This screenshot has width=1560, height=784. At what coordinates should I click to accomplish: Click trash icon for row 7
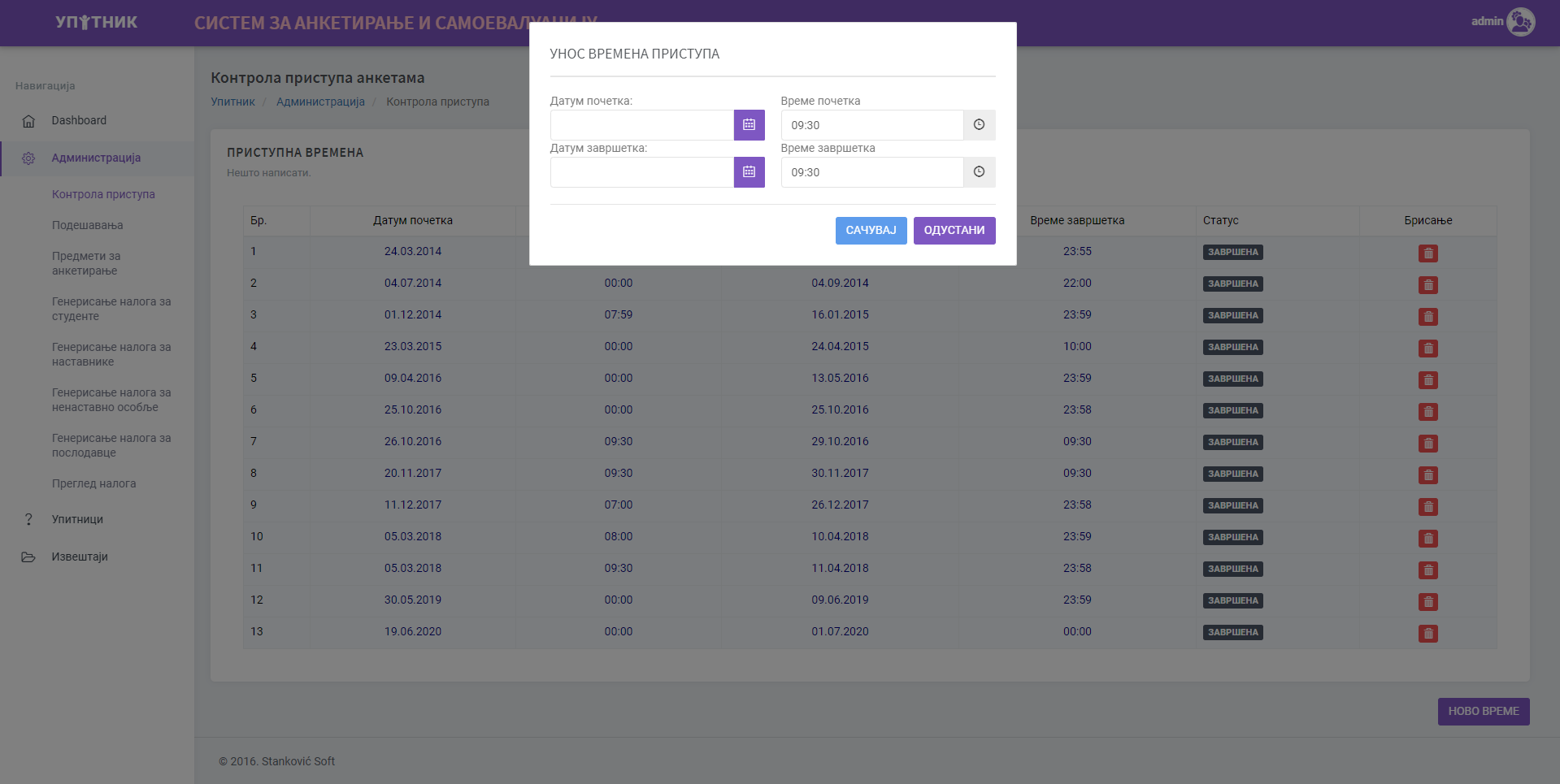coord(1427,444)
